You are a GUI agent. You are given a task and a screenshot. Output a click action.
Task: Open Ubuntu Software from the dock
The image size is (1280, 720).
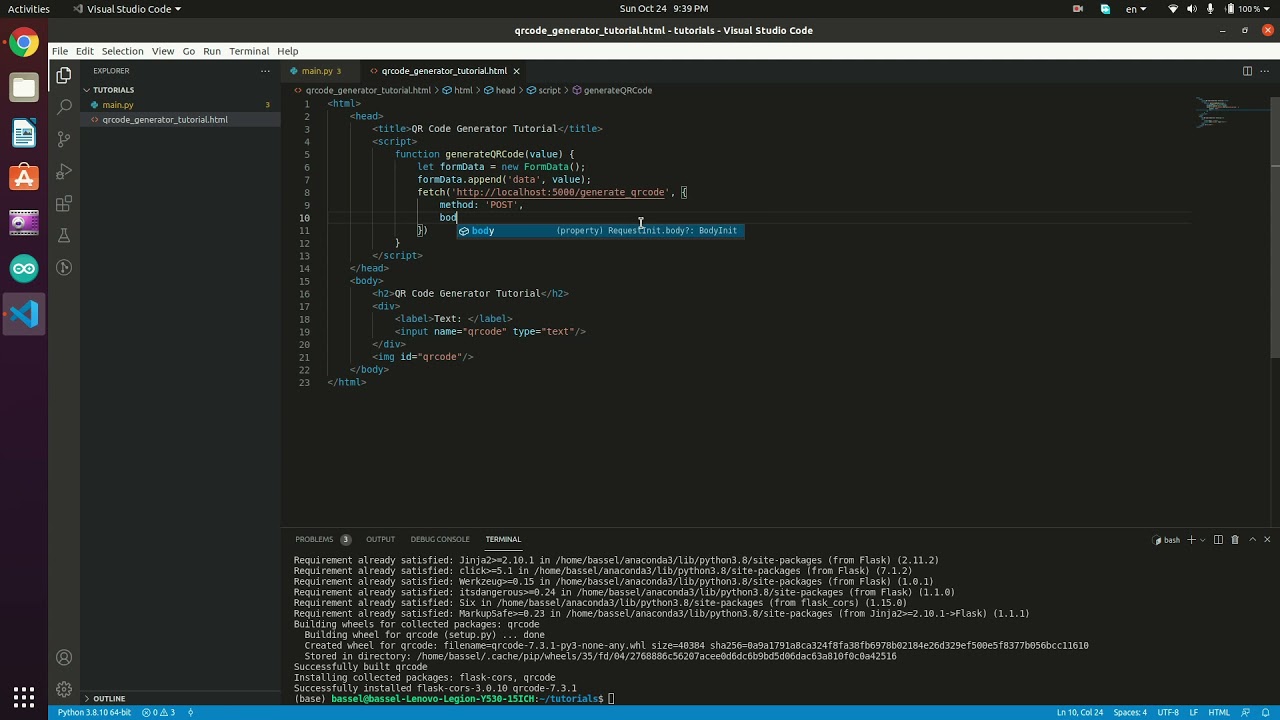[x=24, y=178]
